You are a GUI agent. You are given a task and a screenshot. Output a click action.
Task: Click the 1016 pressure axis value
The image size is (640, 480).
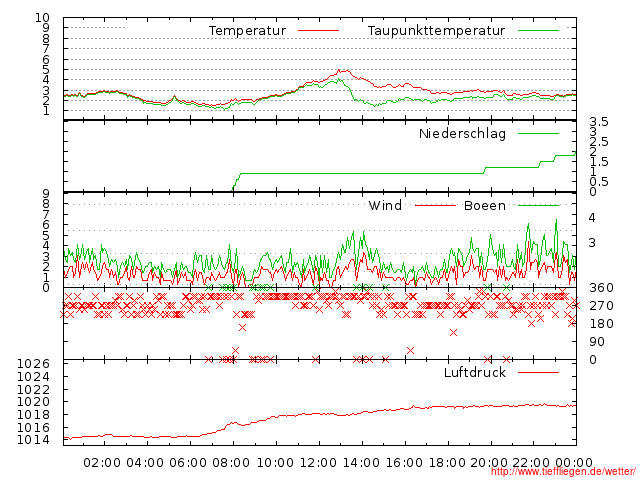33,428
